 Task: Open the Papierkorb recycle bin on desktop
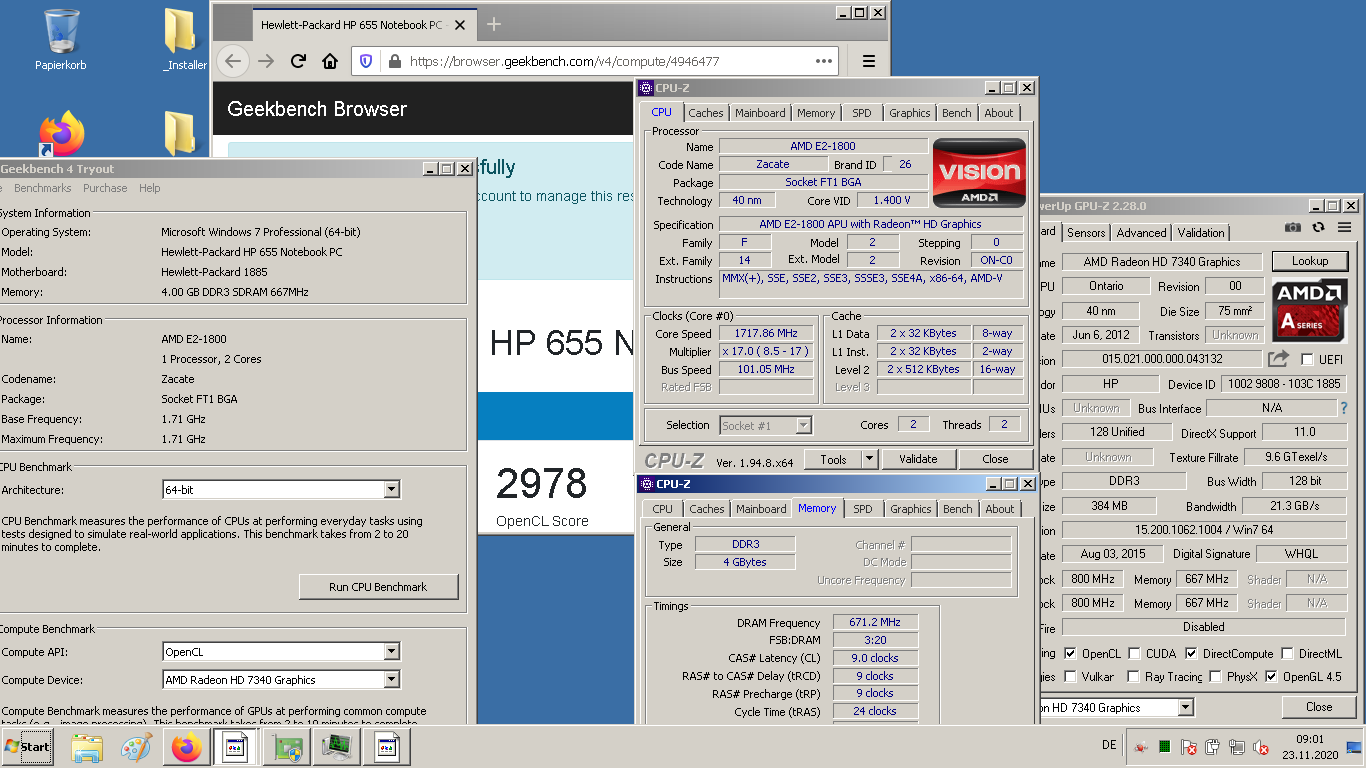tap(60, 40)
